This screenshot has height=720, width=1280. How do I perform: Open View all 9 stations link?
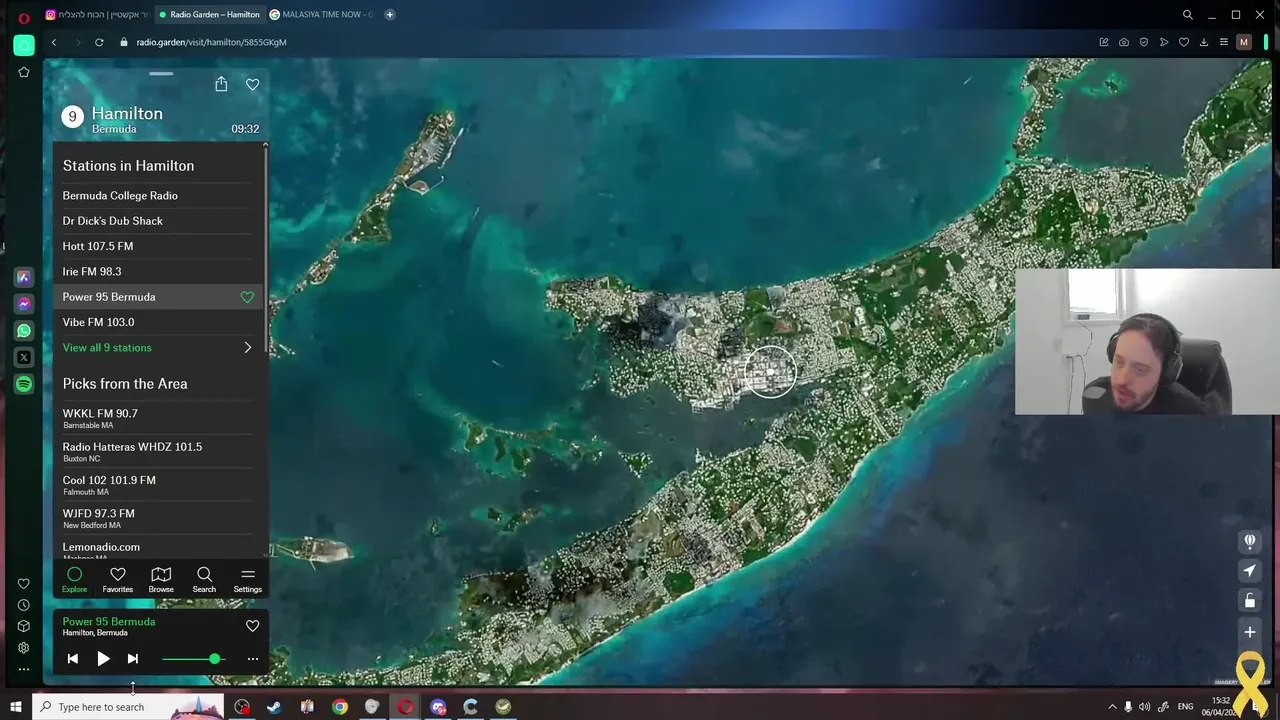click(x=107, y=348)
